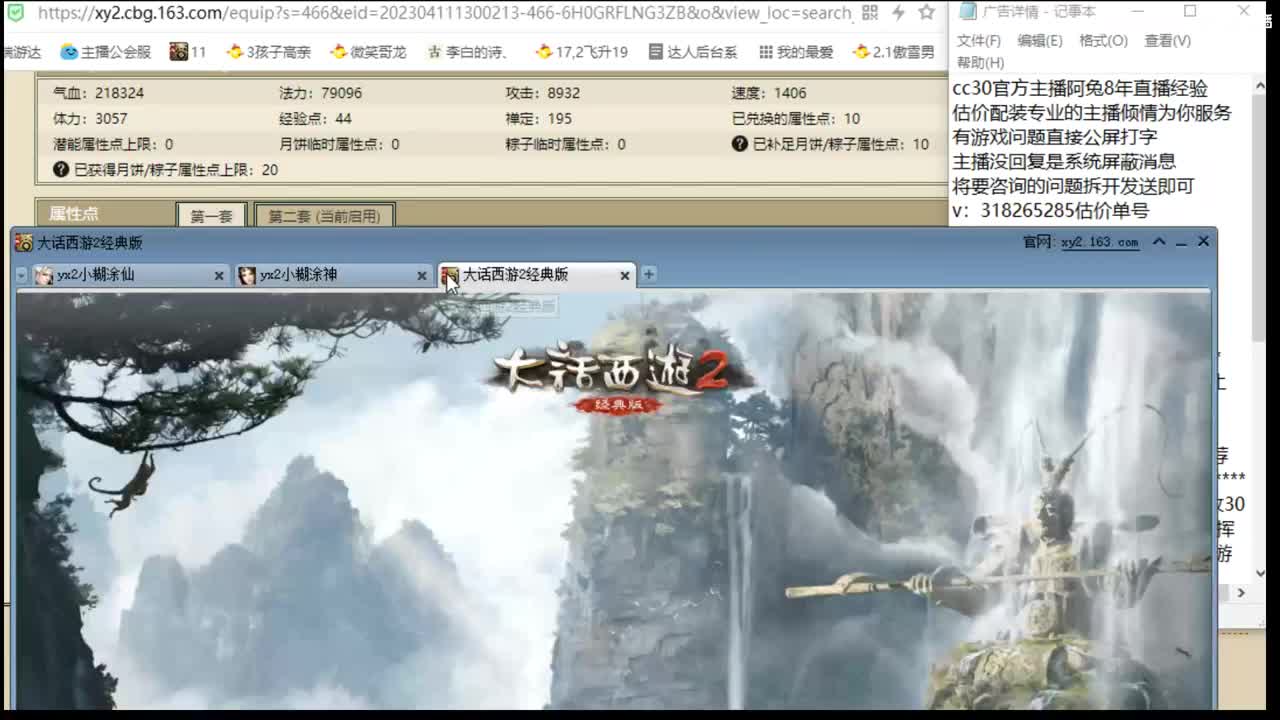1280x720 pixels.
Task: Maximize the 广告详情 Notepad window
Action: point(1190,11)
